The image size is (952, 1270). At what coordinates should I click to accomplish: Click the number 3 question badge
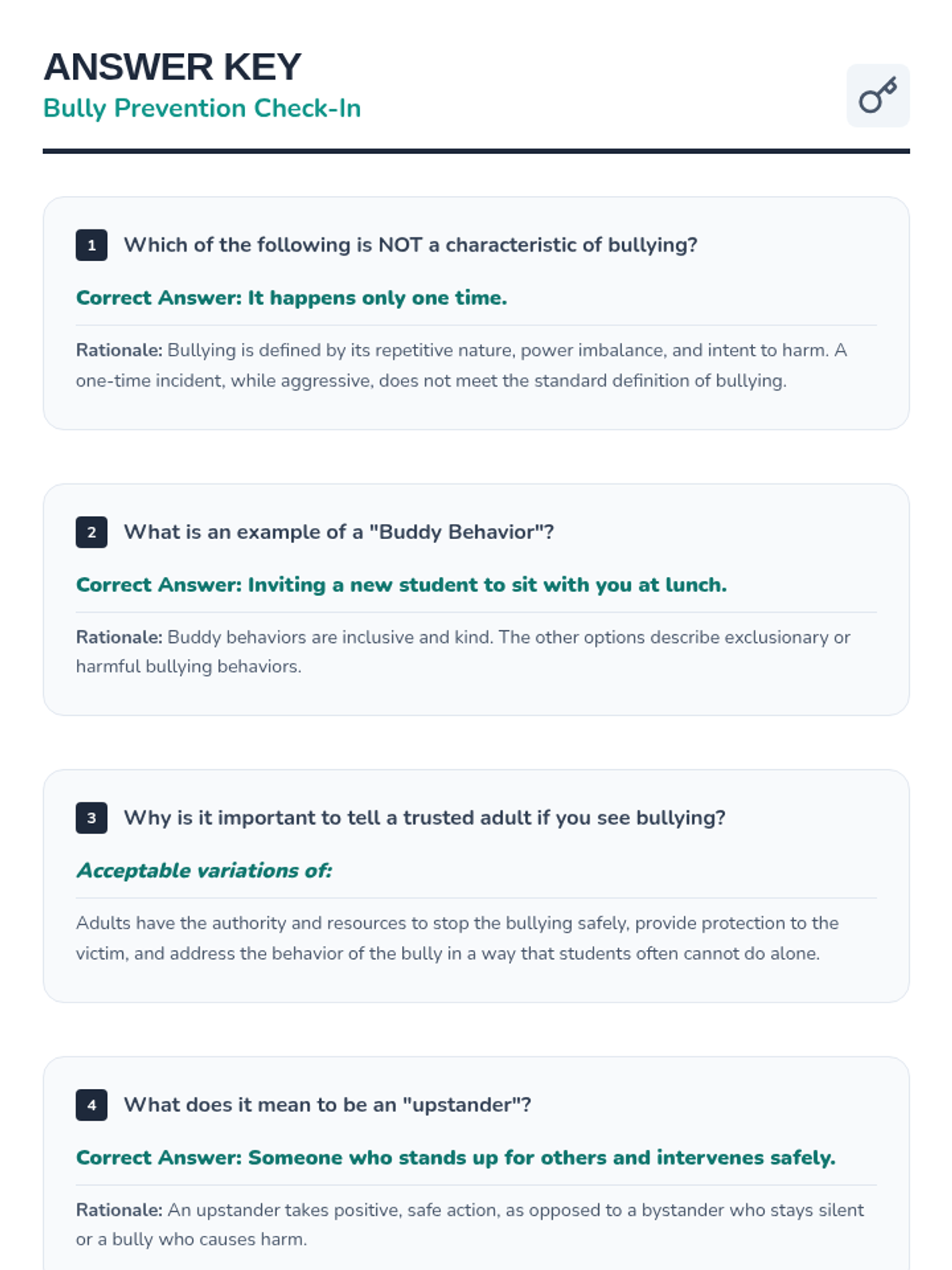(x=91, y=818)
